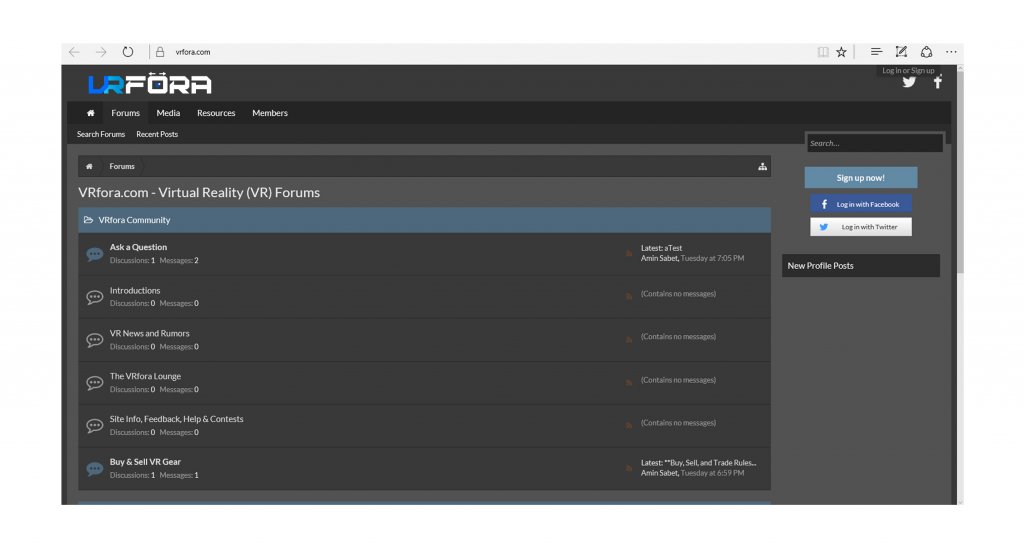The image size is (1024, 549).
Task: Open the Forums tab
Action: tap(125, 113)
